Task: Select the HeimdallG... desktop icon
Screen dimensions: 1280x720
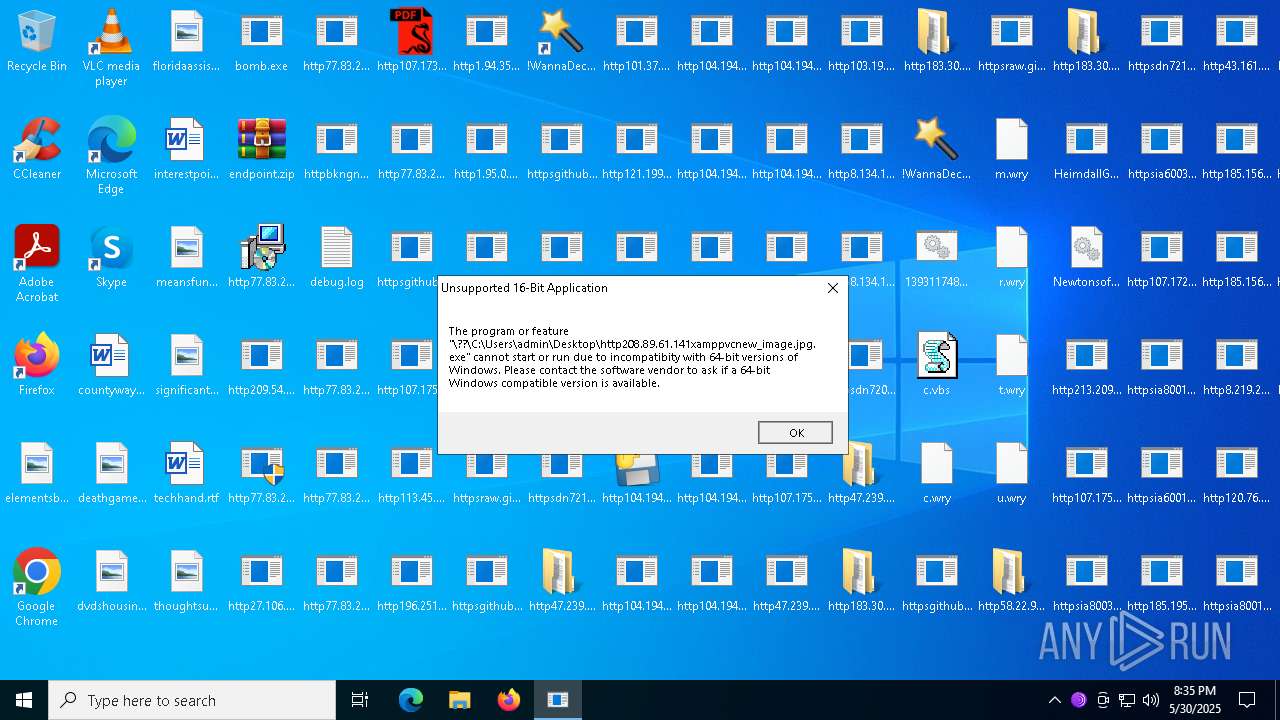Action: tap(1086, 149)
